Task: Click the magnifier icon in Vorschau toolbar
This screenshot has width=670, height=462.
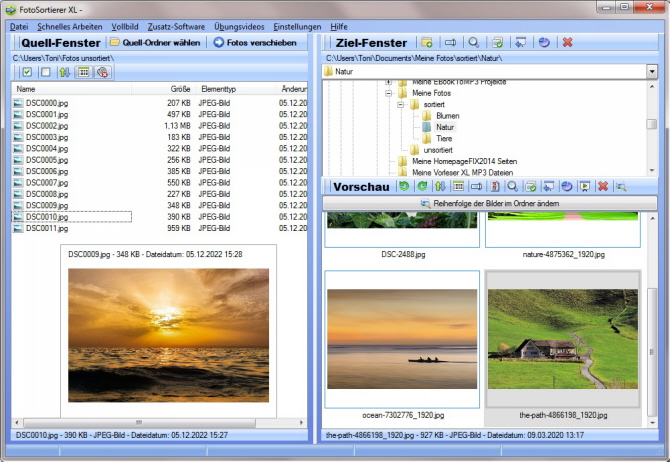Action: tap(512, 186)
